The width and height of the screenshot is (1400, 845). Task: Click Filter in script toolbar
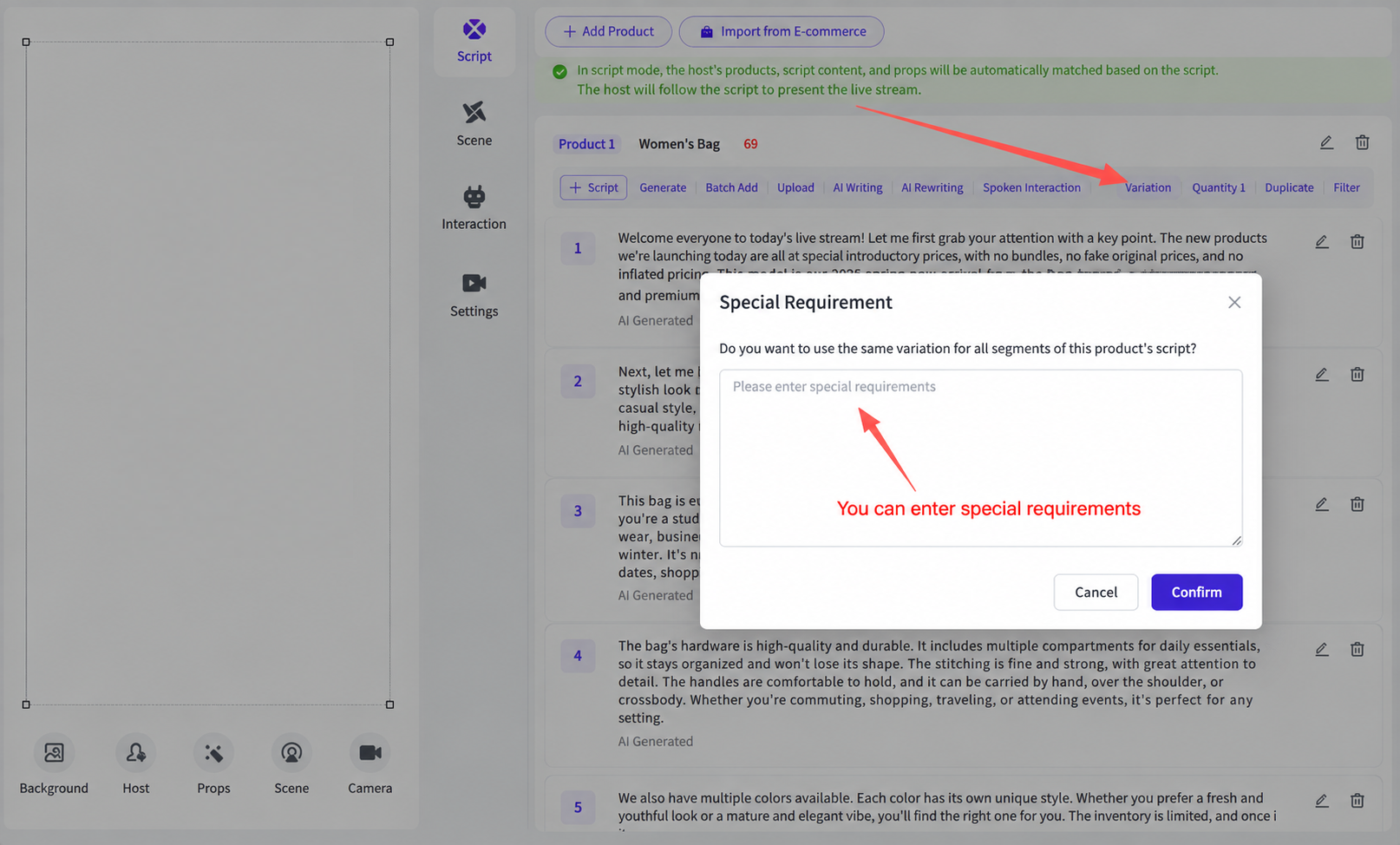pos(1346,187)
